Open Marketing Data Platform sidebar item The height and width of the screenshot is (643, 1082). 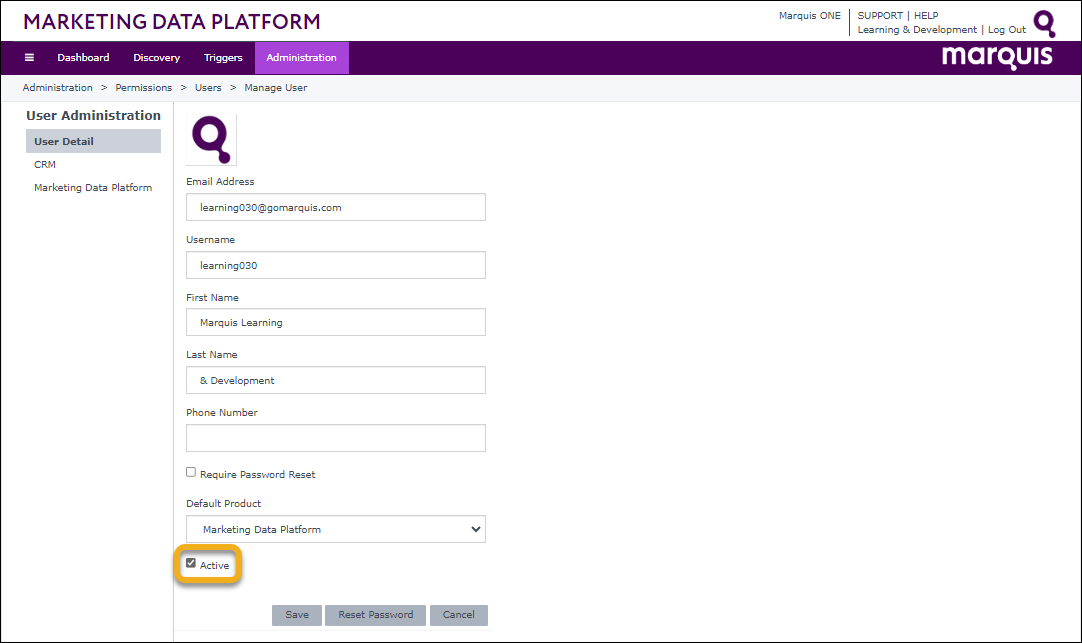click(93, 188)
